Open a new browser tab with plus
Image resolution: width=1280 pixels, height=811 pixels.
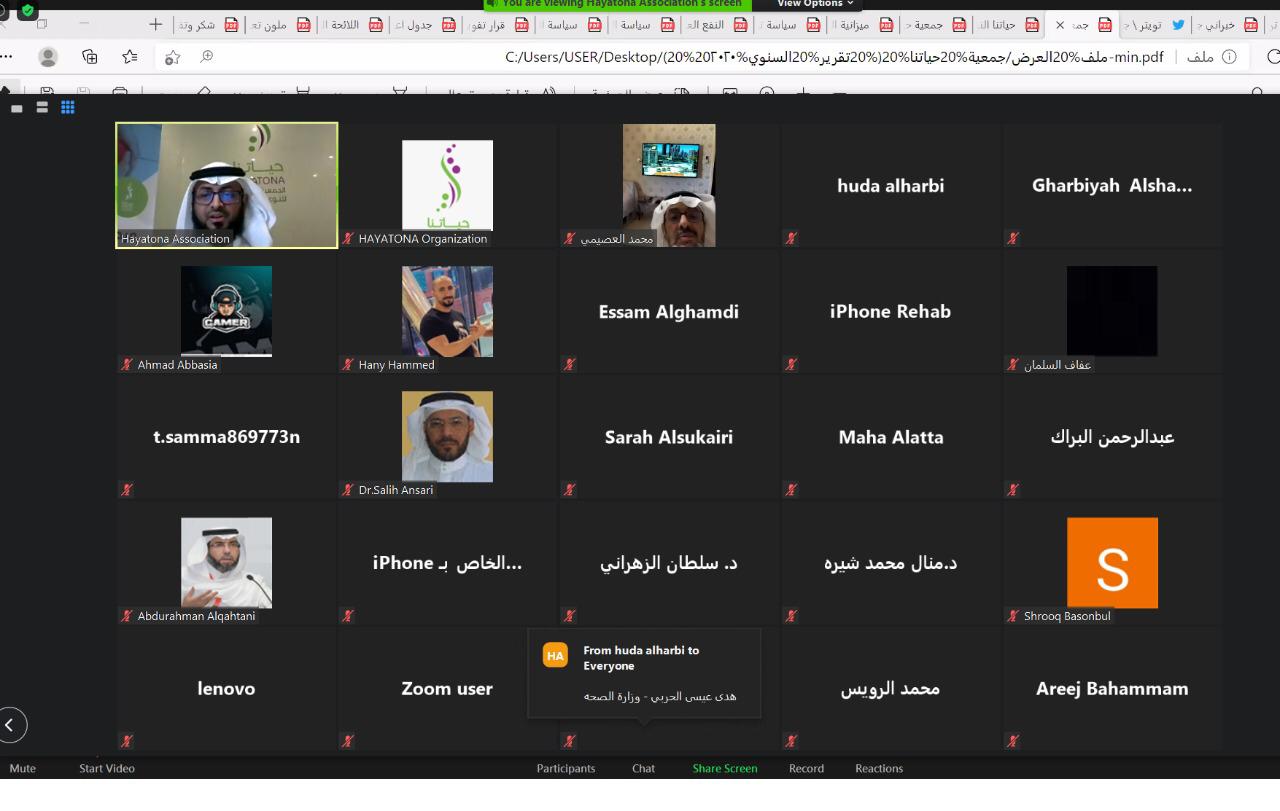[155, 24]
